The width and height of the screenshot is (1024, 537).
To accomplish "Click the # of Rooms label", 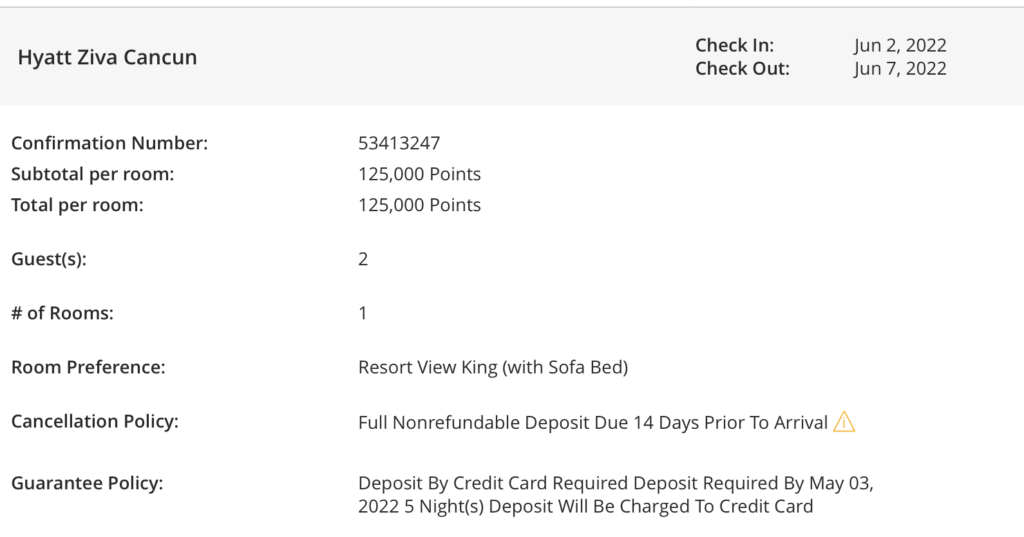I will click(62, 313).
